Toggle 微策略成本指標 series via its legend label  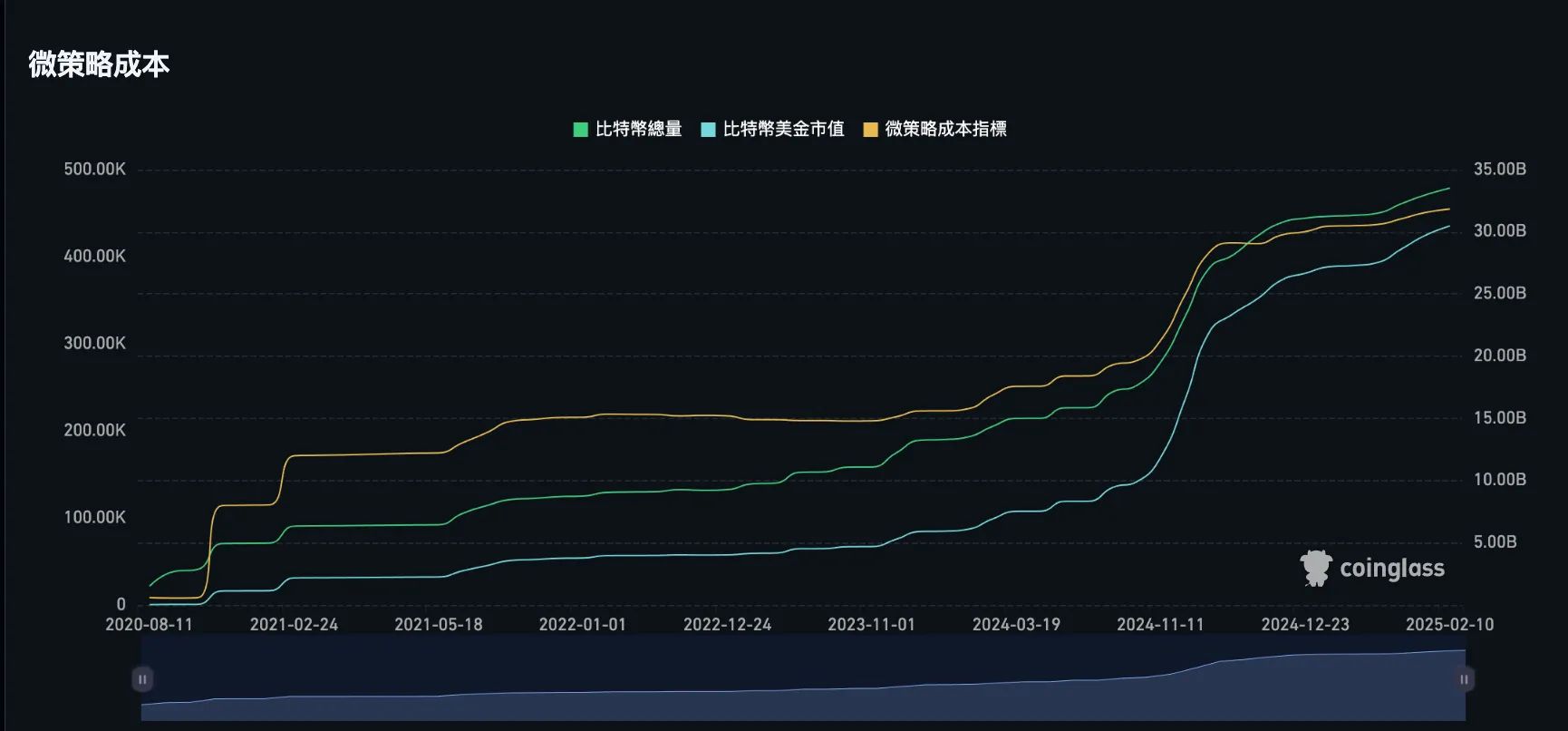click(945, 130)
